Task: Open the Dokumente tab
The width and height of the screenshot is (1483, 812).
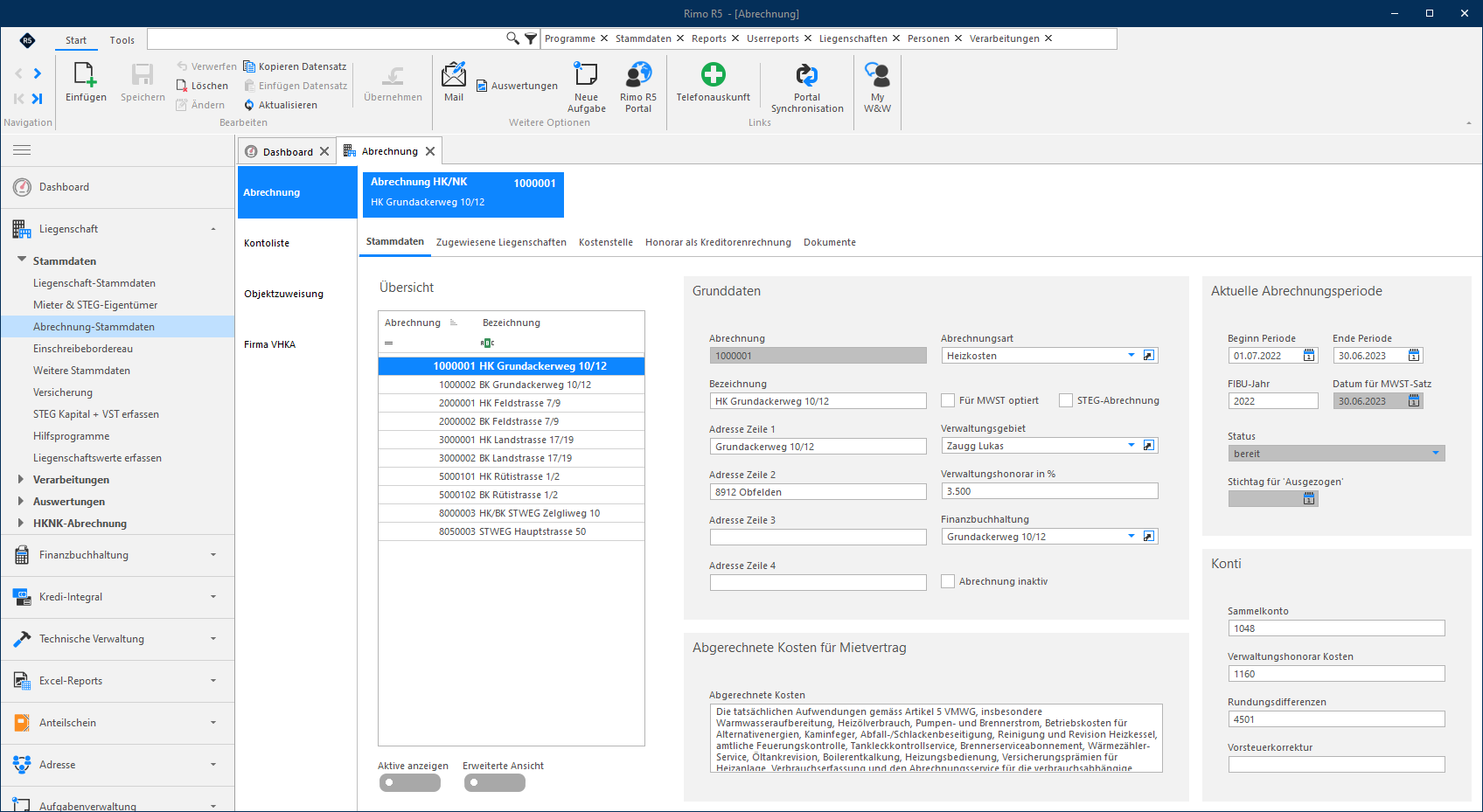Action: click(x=830, y=242)
